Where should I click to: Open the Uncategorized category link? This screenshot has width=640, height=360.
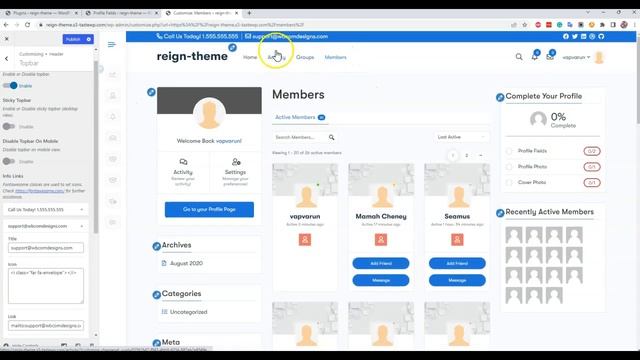pyautogui.click(x=189, y=312)
